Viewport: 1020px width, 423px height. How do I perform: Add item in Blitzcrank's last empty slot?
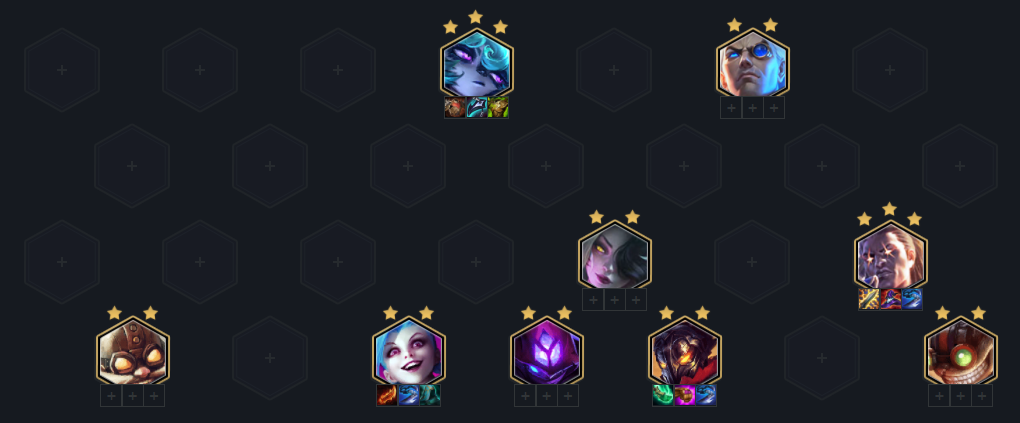(x=982, y=396)
